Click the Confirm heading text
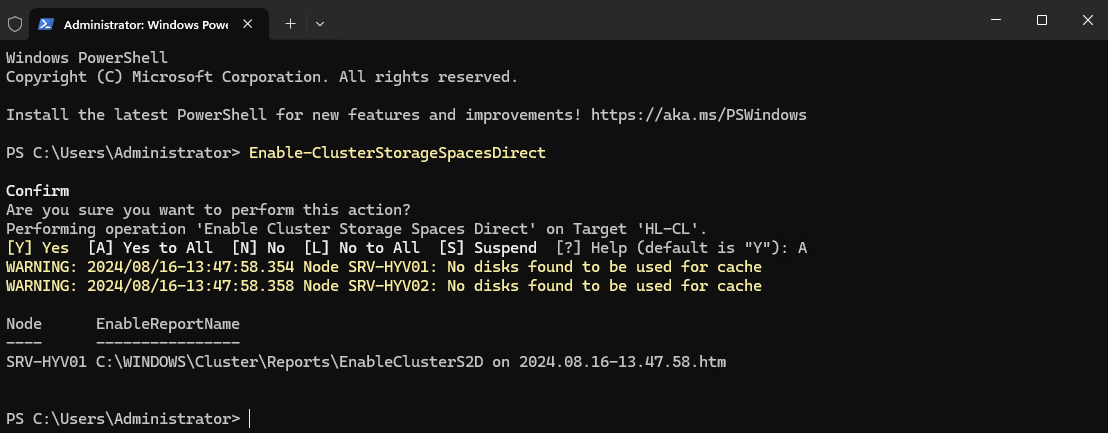Screen dimensions: 1108x433 click(x=38, y=191)
